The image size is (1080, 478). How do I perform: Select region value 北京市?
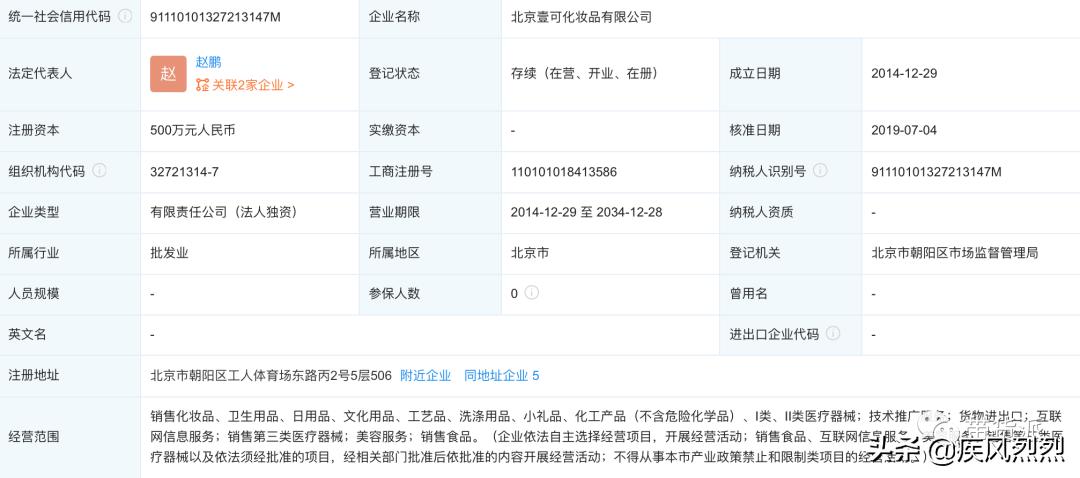tap(530, 253)
